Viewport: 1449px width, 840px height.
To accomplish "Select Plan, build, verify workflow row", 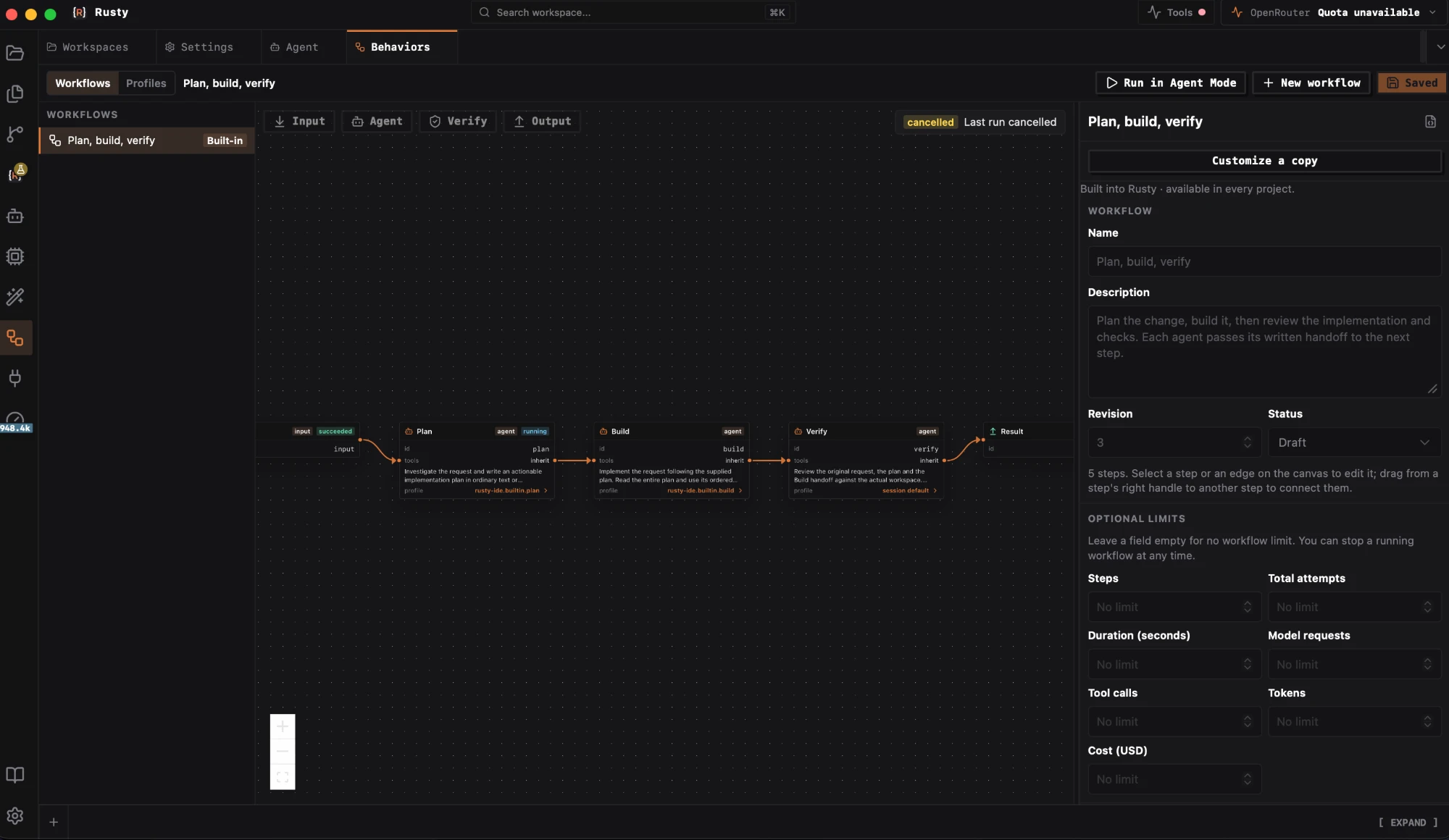I will click(146, 140).
